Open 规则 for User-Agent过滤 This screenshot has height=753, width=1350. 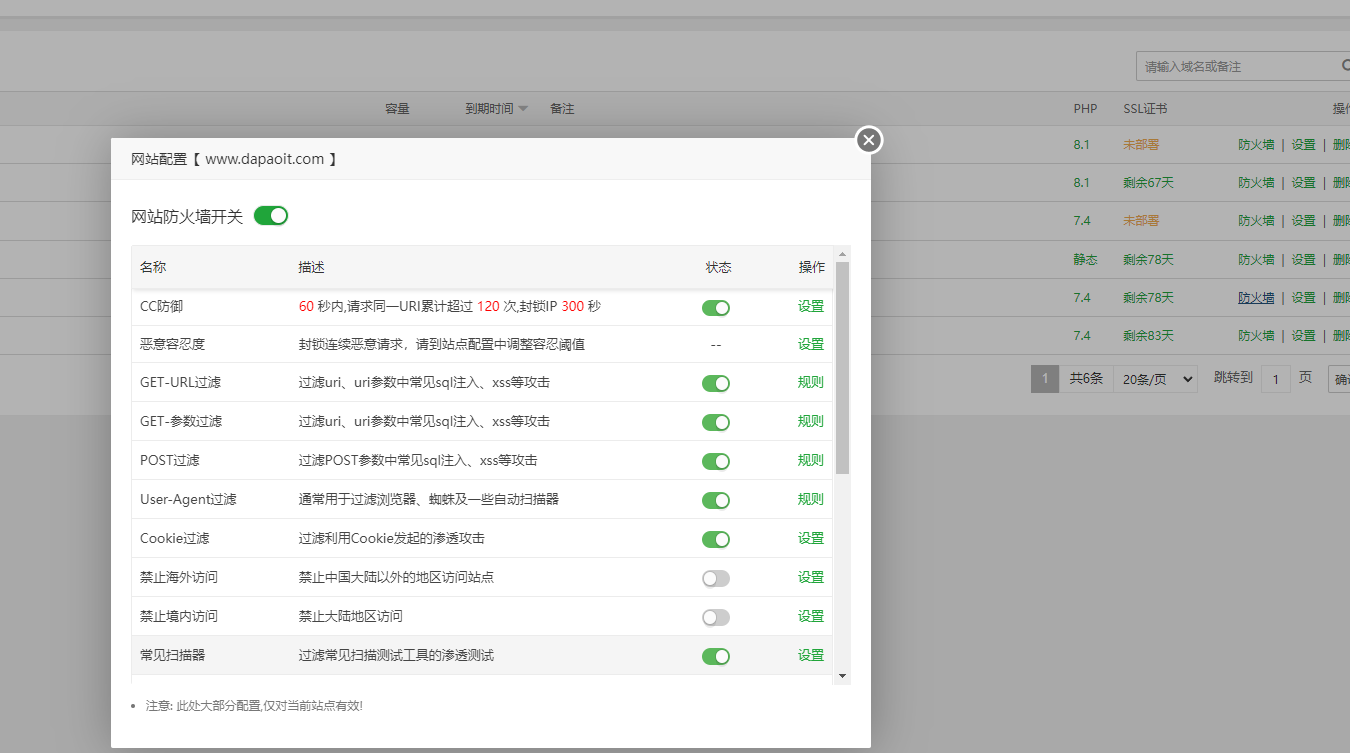pos(811,499)
